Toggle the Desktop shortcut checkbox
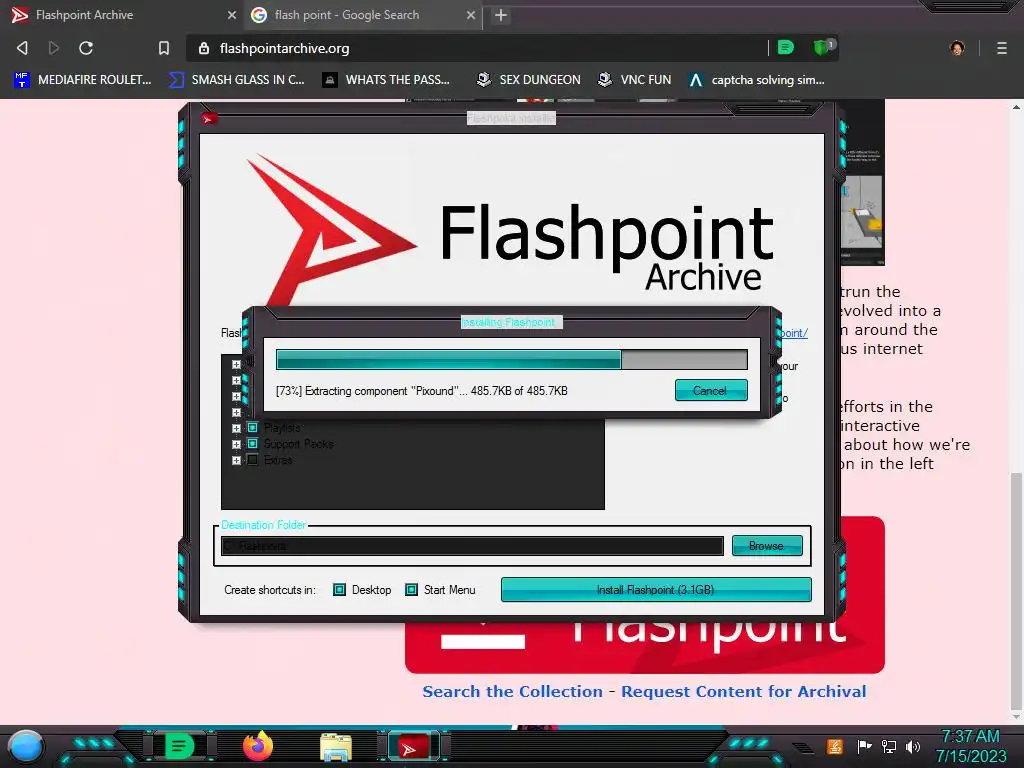Image resolution: width=1024 pixels, height=768 pixels. pos(340,590)
